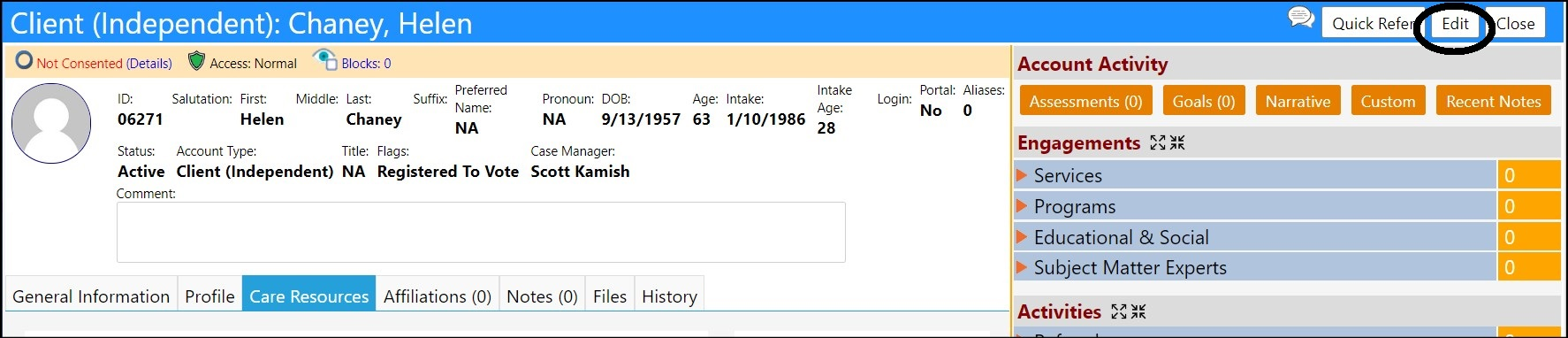Open Assessments (0) button
The image size is (1568, 338).
pyautogui.click(x=1085, y=101)
